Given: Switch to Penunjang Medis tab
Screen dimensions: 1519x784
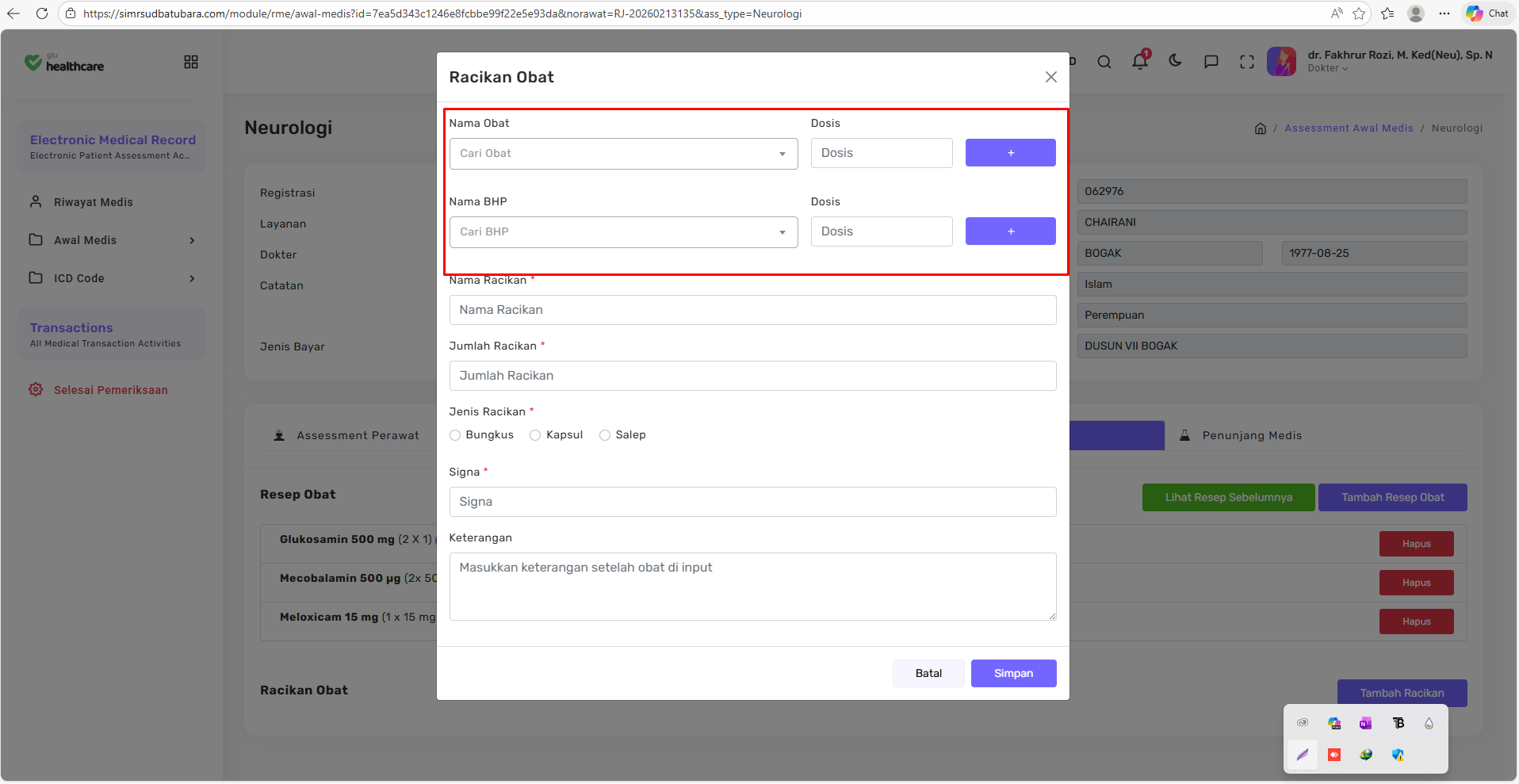Looking at the screenshot, I should pyautogui.click(x=1242, y=435).
